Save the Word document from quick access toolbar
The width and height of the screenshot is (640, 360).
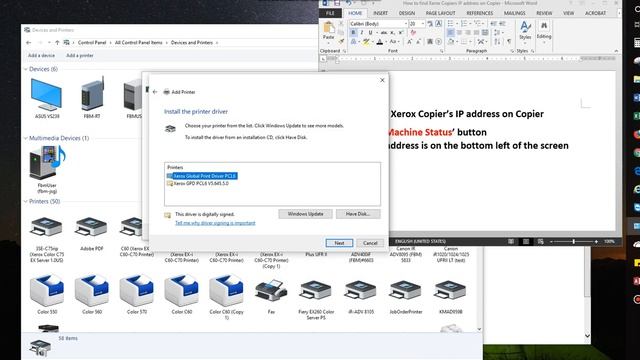coord(337,3)
